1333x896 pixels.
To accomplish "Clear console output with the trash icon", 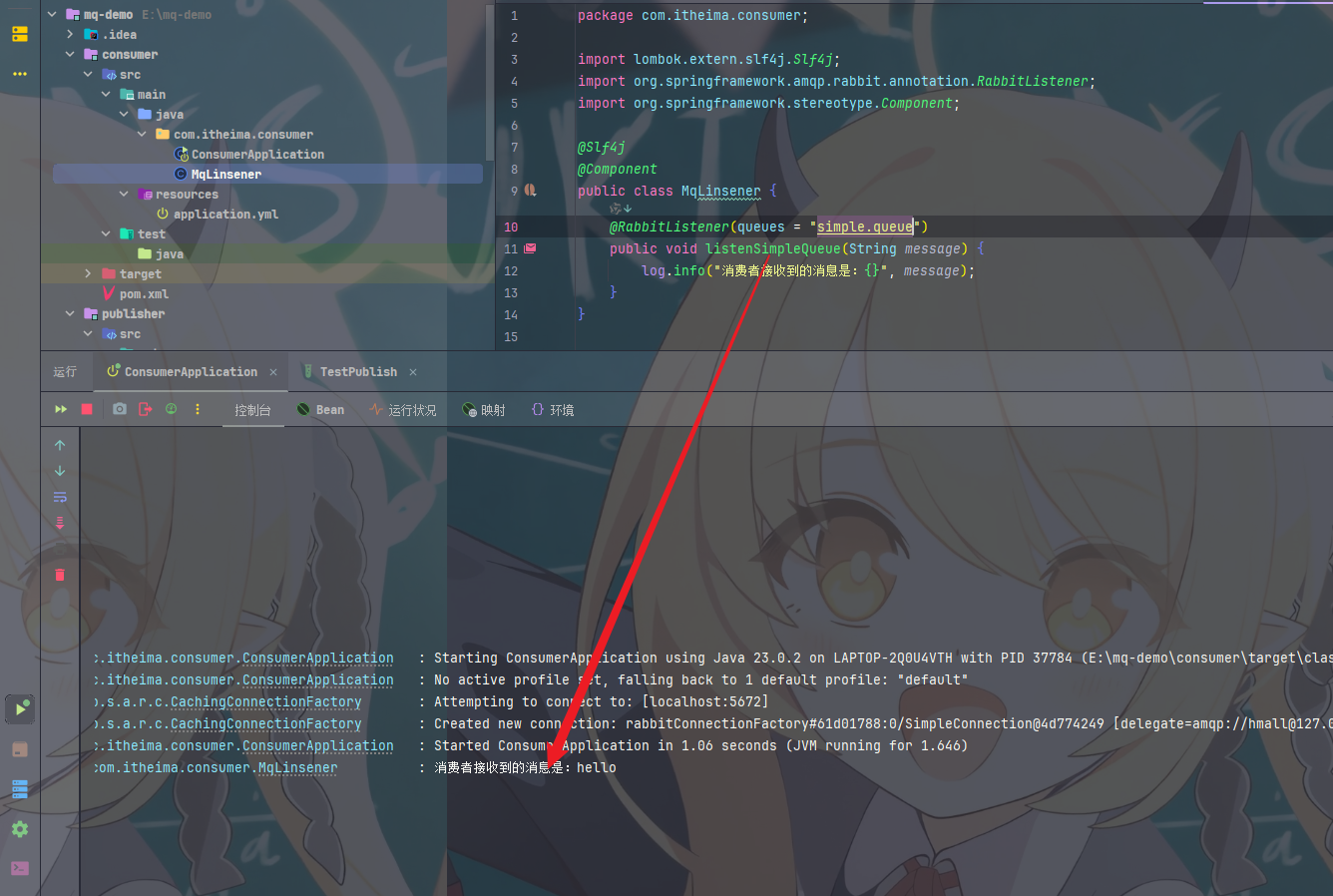I will tap(60, 574).
